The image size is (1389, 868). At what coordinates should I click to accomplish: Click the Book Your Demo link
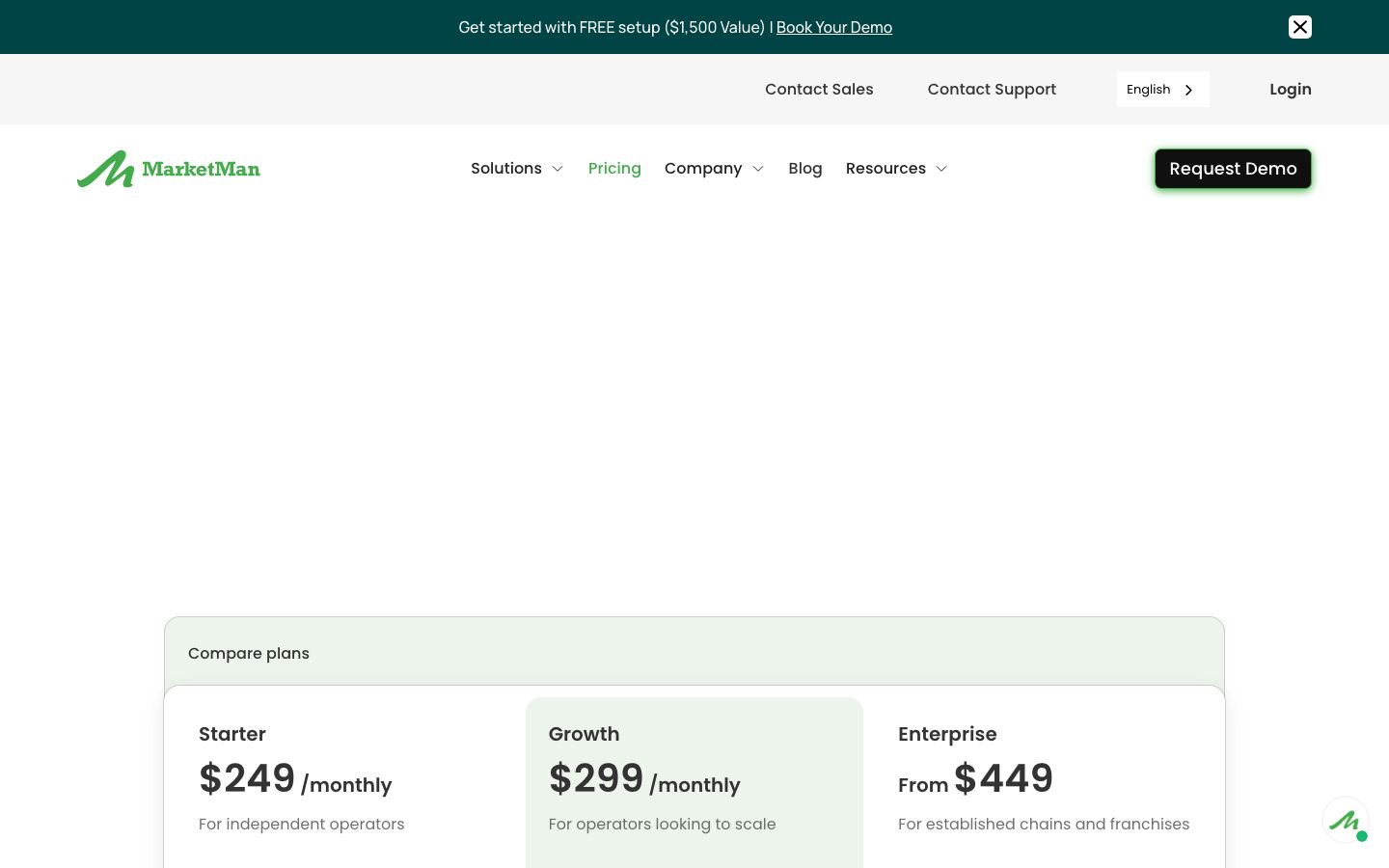[x=834, y=27]
